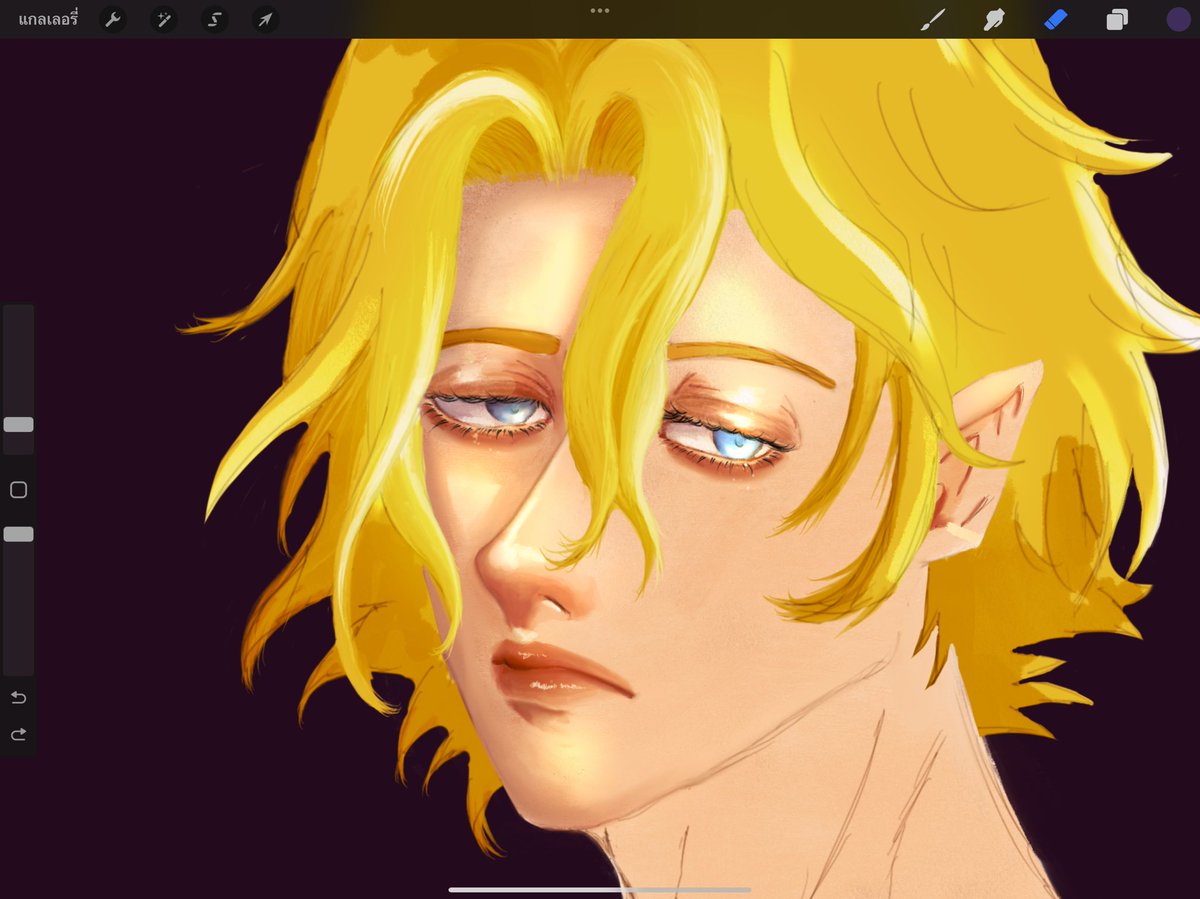
Task: Open the Actions wrench menu
Action: click(x=113, y=19)
